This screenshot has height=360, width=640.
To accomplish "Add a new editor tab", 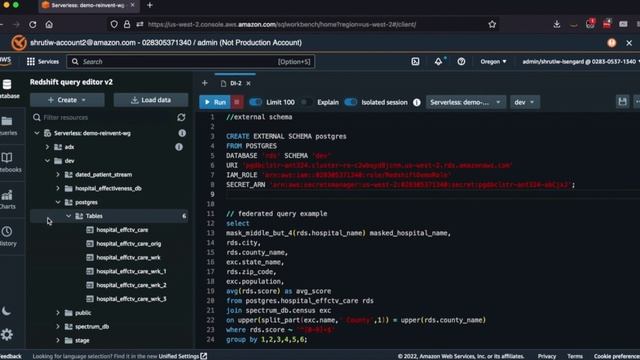I will (204, 83).
